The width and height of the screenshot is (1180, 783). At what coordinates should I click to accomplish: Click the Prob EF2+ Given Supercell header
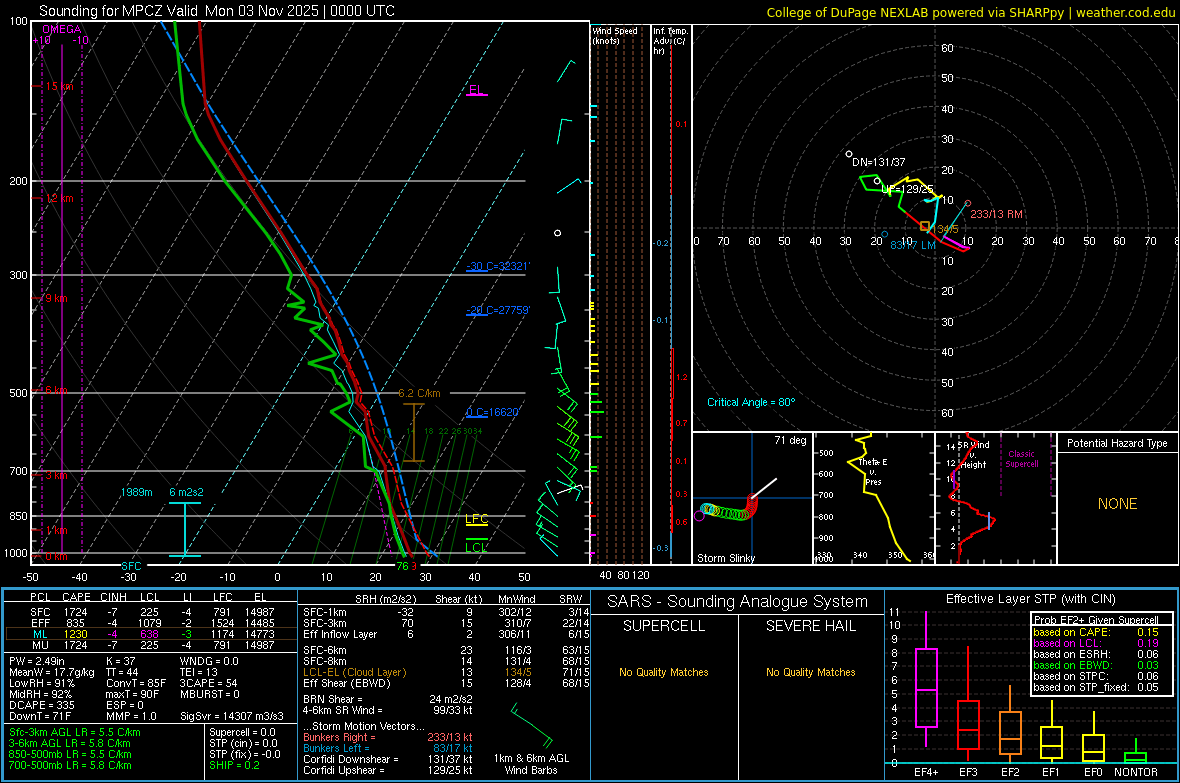click(x=1096, y=620)
